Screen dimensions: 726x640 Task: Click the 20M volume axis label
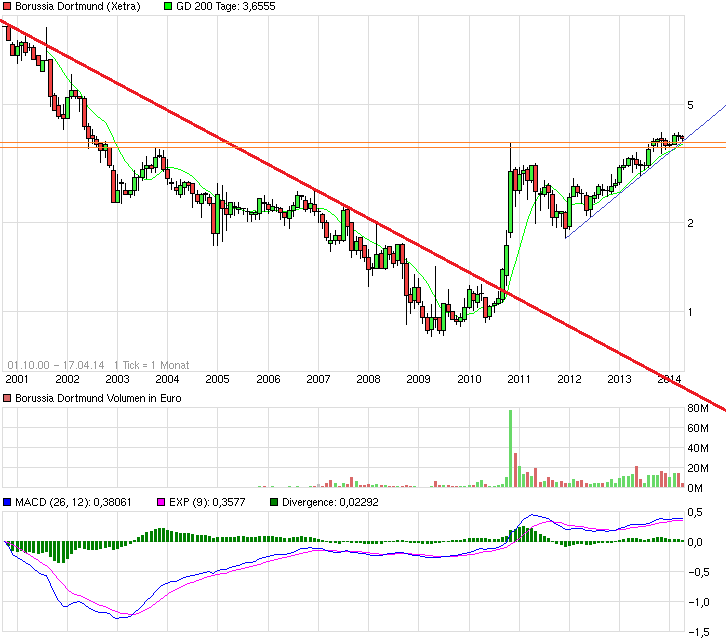tap(698, 468)
